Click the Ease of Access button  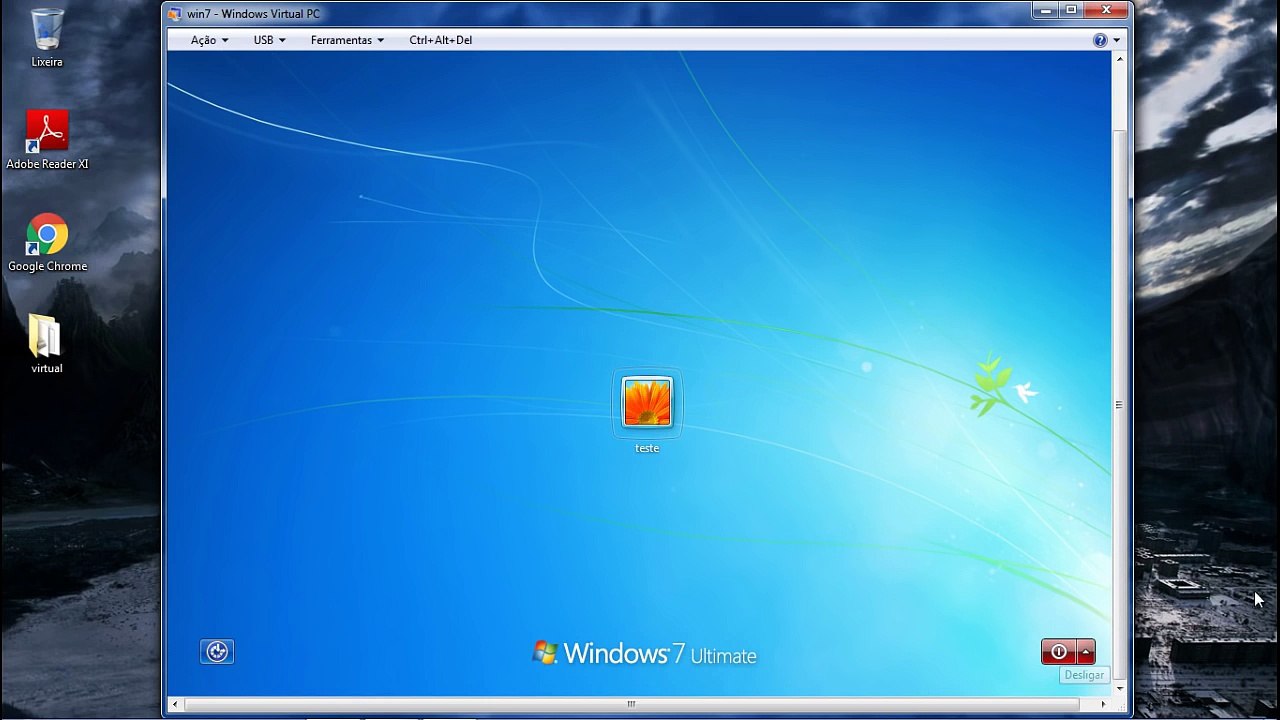click(x=217, y=652)
